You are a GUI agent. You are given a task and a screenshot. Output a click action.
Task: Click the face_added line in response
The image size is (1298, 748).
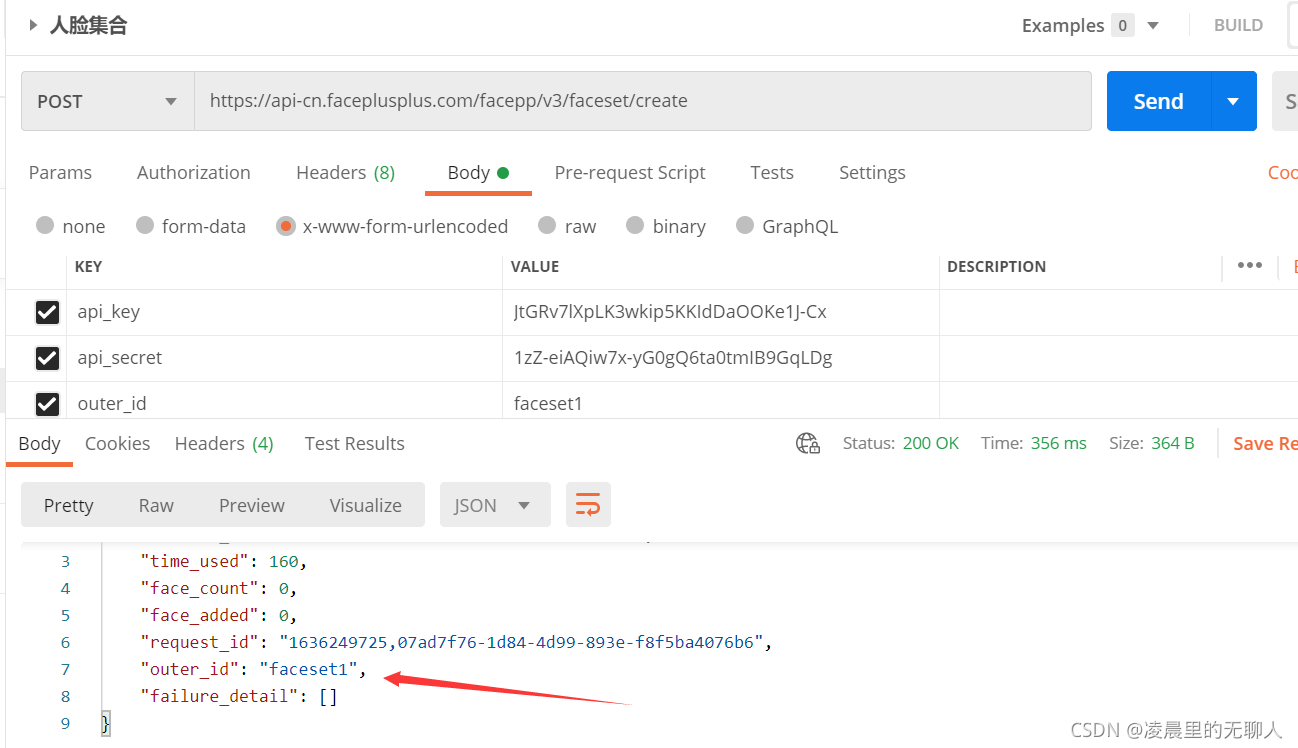pyautogui.click(x=219, y=616)
